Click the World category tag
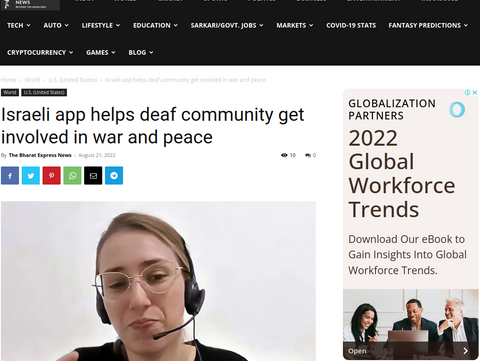Screen dimensions: 480x361 click(x=10, y=92)
